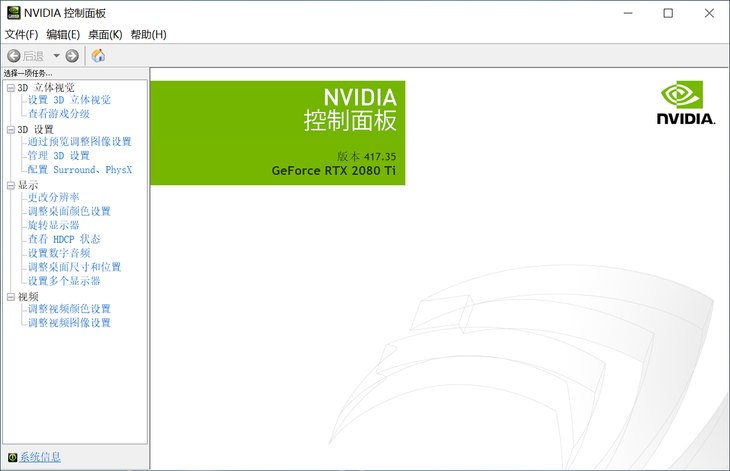Click the 选择一项任务... header text
The width and height of the screenshot is (730, 471).
coord(28,74)
